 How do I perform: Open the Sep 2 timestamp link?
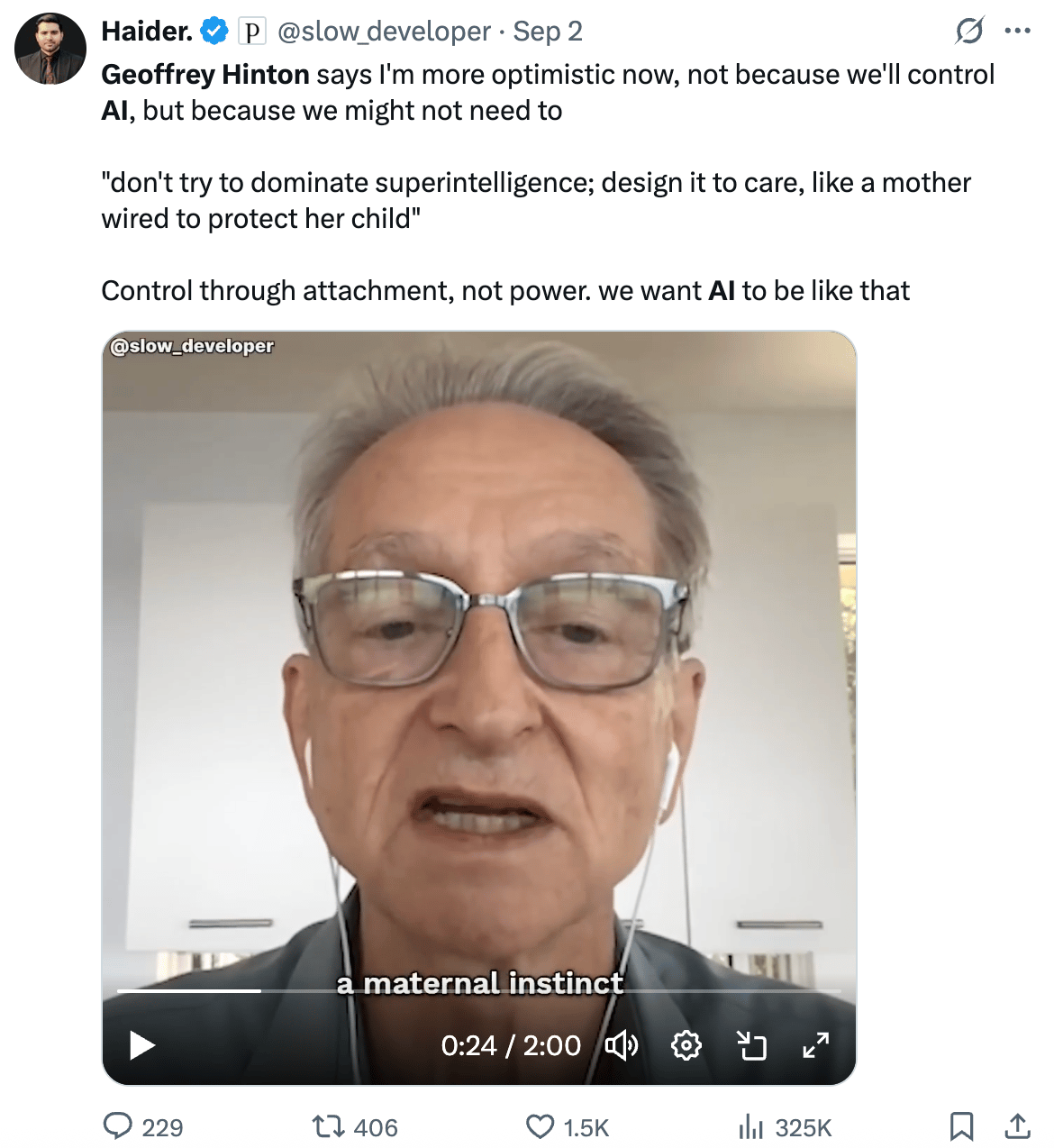(548, 32)
